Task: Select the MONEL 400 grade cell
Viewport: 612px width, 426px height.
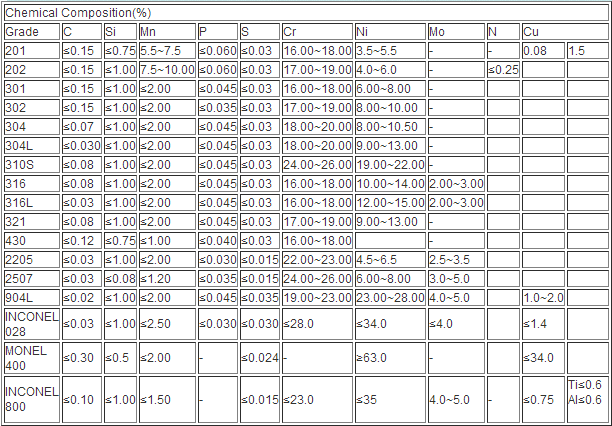Action: pyautogui.click(x=25, y=358)
